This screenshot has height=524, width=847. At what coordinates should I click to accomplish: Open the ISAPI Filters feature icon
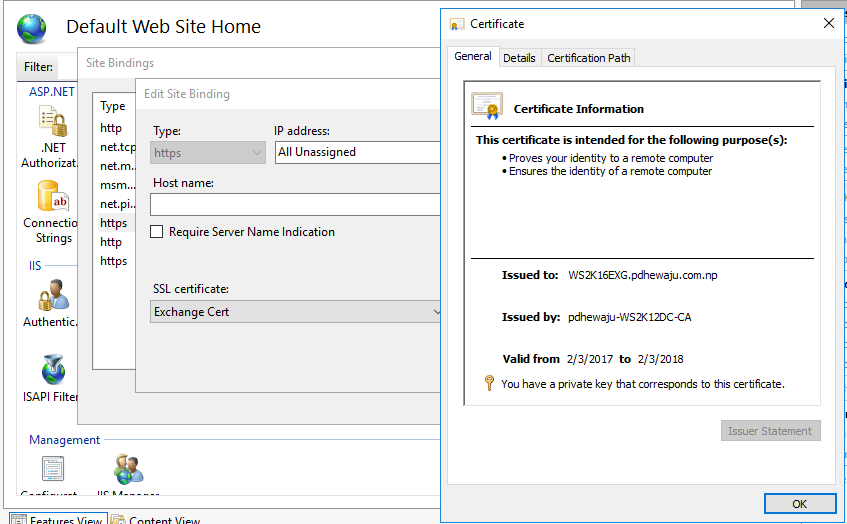point(53,370)
